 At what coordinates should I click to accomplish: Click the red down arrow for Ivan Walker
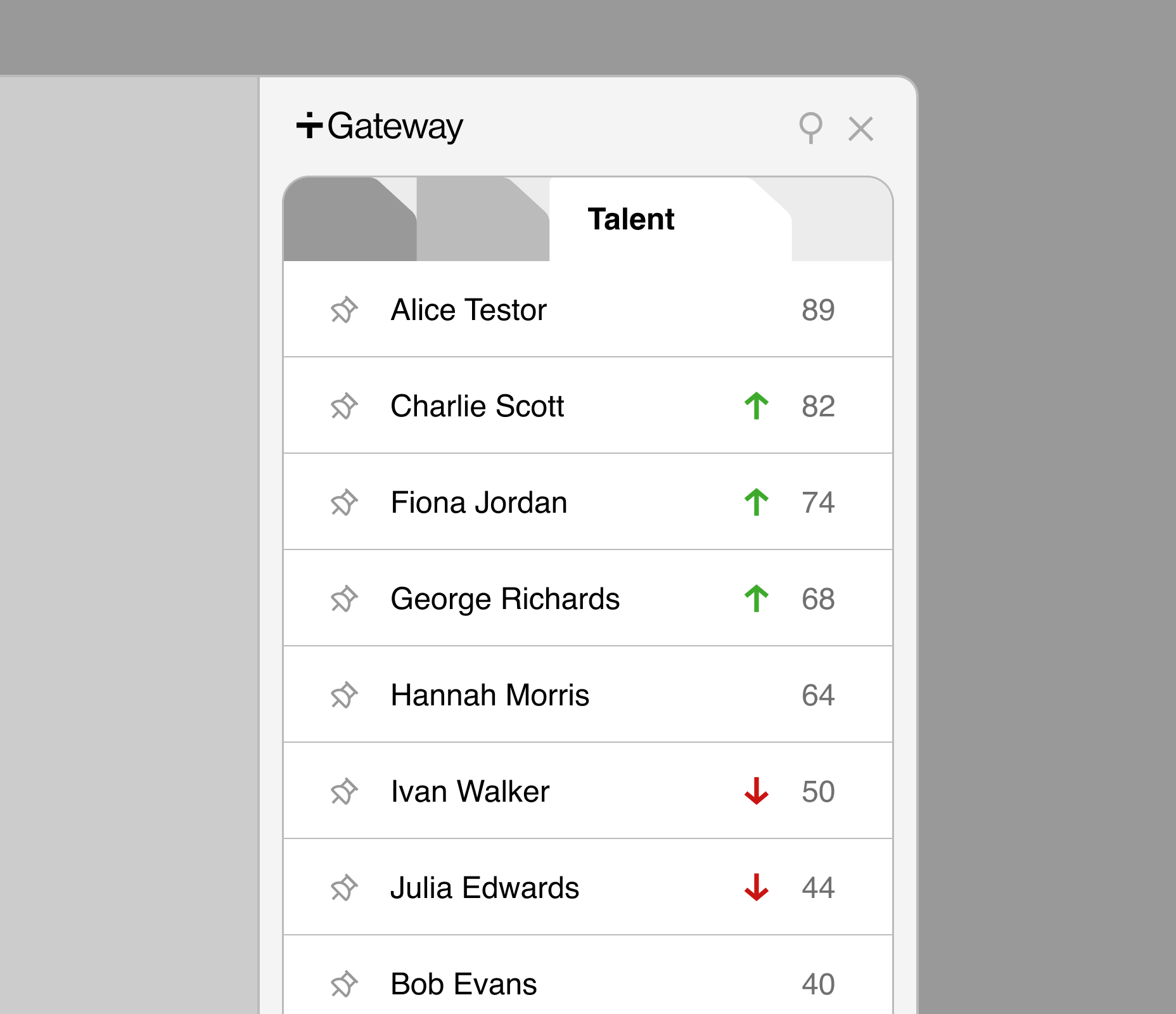coord(757,792)
